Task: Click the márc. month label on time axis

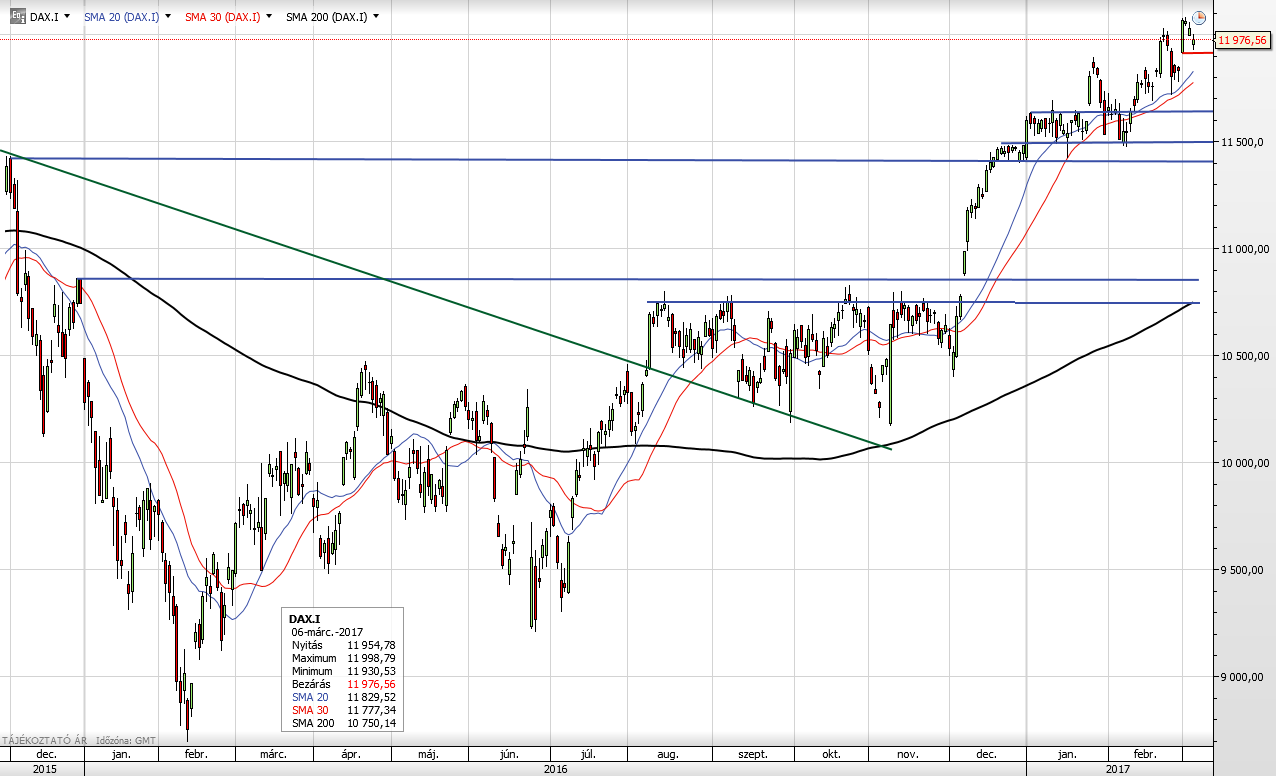Action: point(274,754)
